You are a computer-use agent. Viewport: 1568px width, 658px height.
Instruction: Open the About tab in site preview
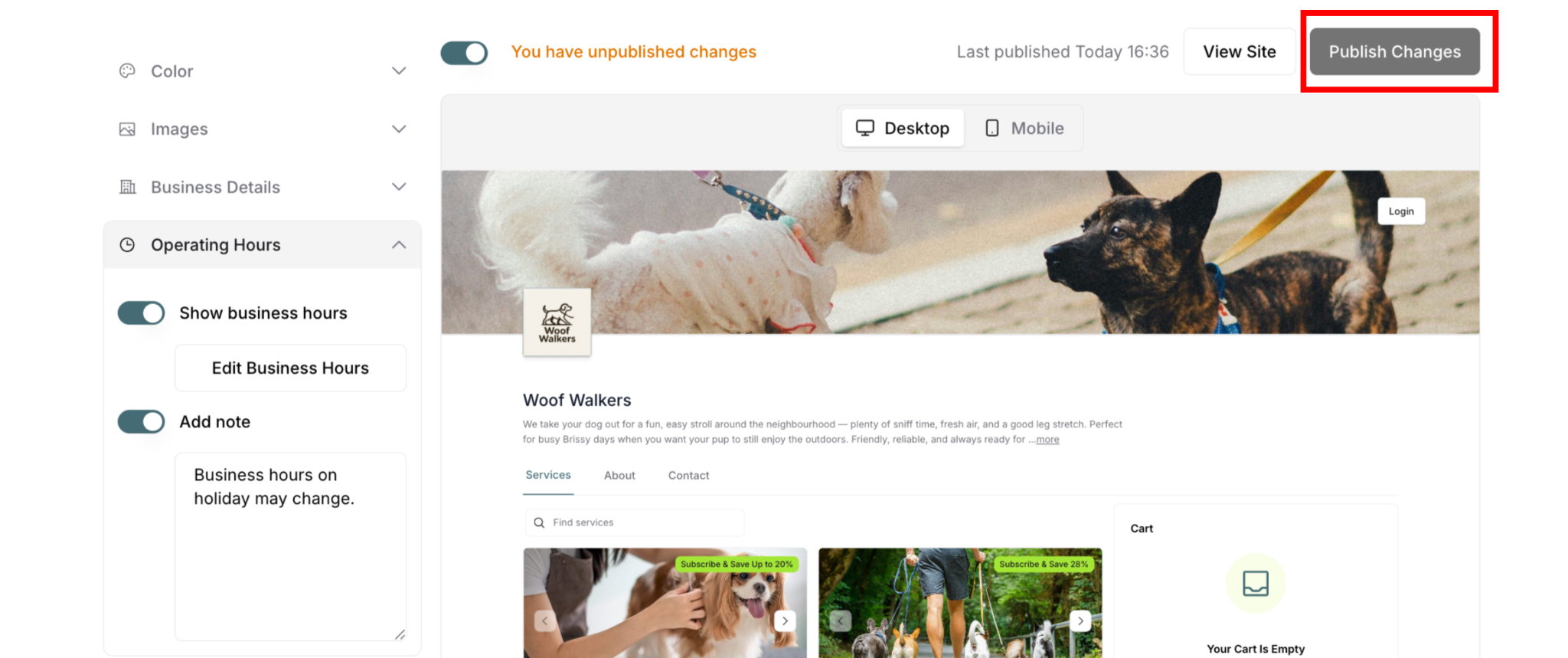[619, 476]
